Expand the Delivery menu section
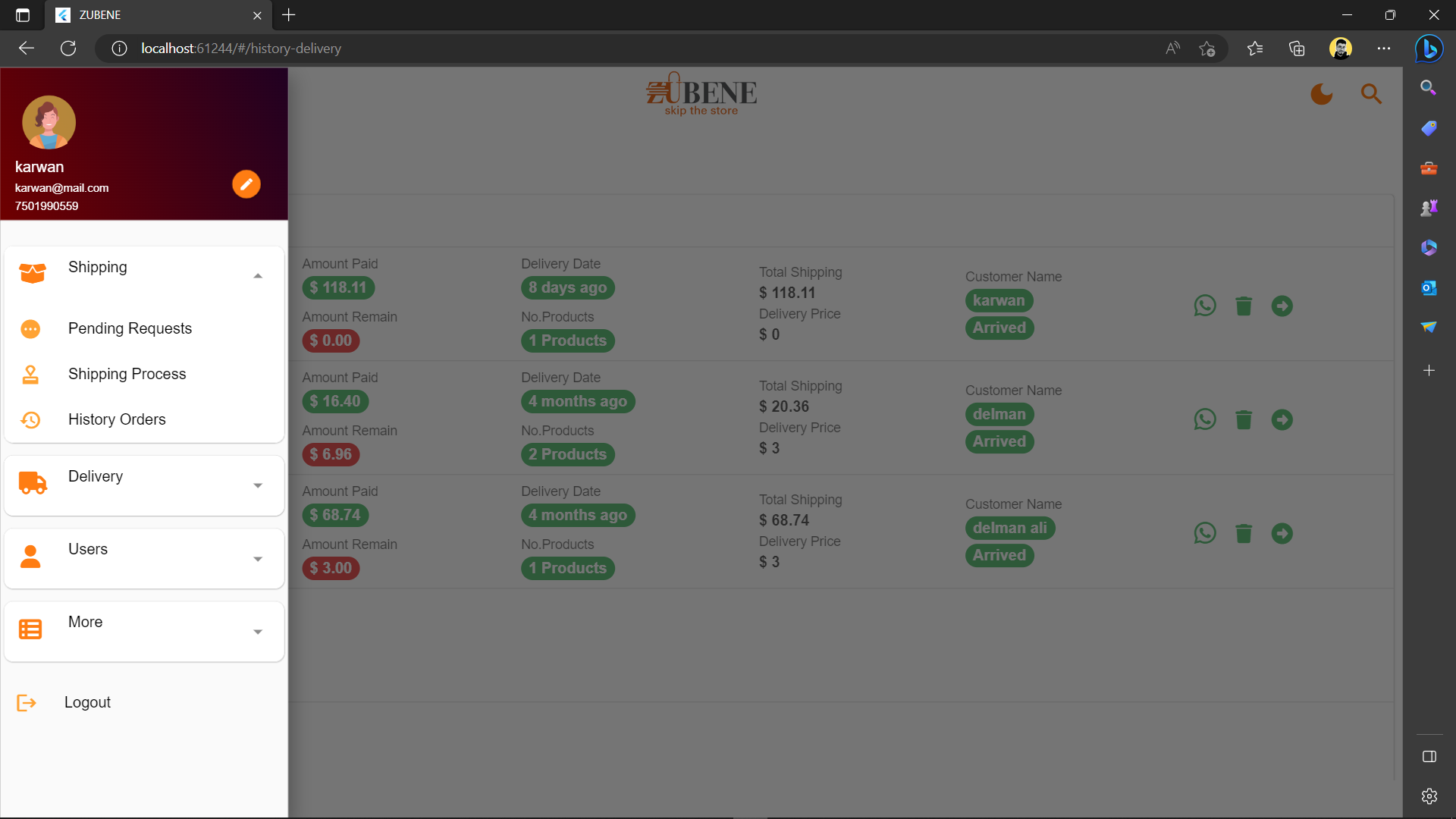This screenshot has height=819, width=1456. [x=258, y=485]
